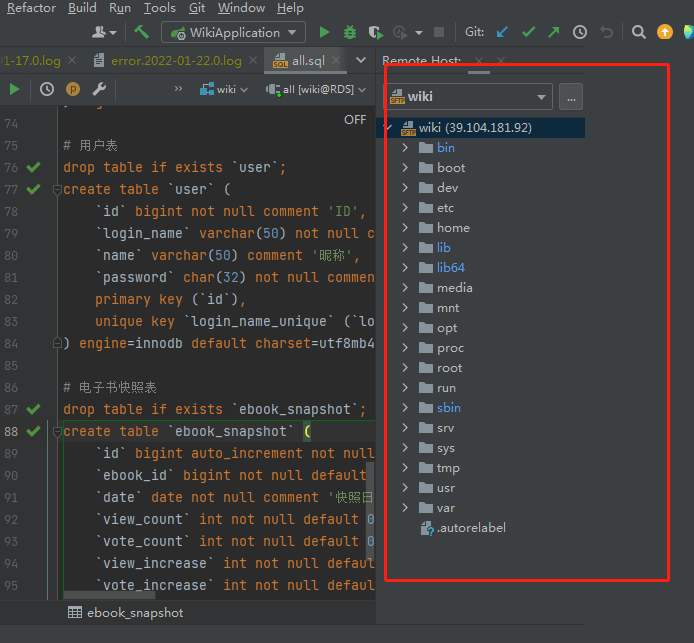Open the Tools menu
The width and height of the screenshot is (694, 643).
pyautogui.click(x=159, y=8)
